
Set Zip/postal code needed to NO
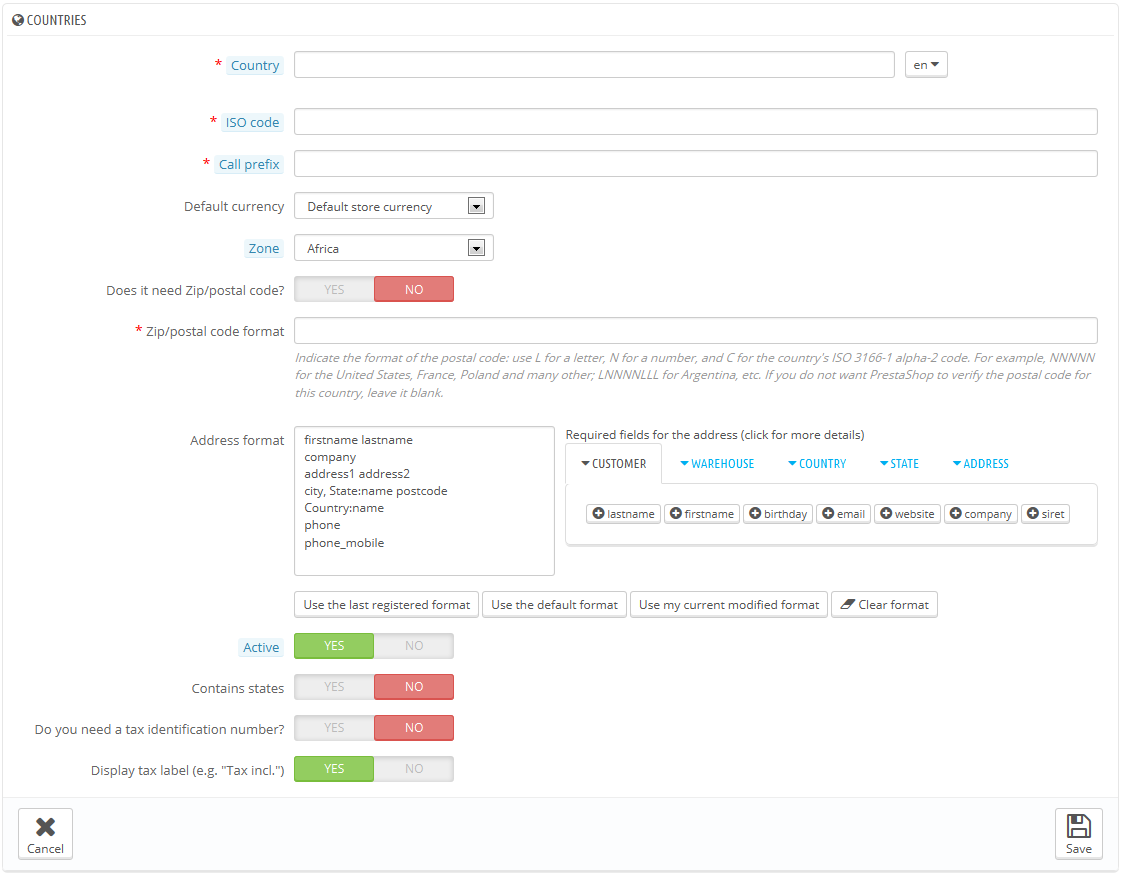pos(414,290)
